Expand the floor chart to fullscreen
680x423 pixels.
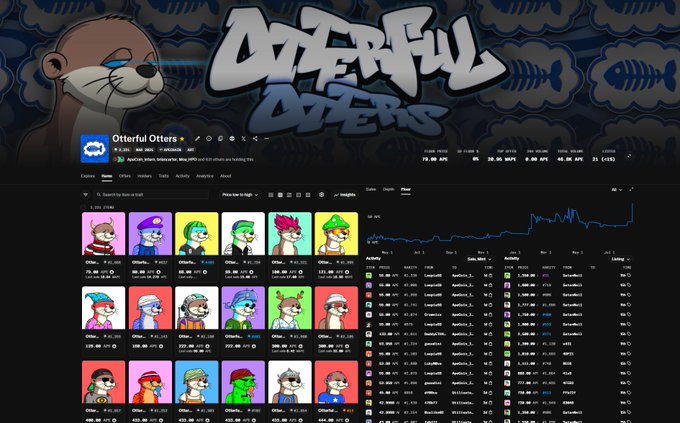coord(631,190)
